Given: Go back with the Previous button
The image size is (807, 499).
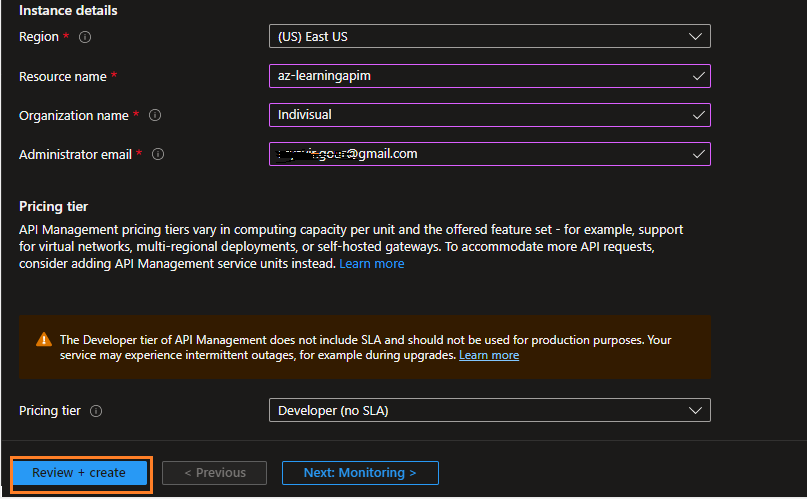Looking at the screenshot, I should (214, 473).
